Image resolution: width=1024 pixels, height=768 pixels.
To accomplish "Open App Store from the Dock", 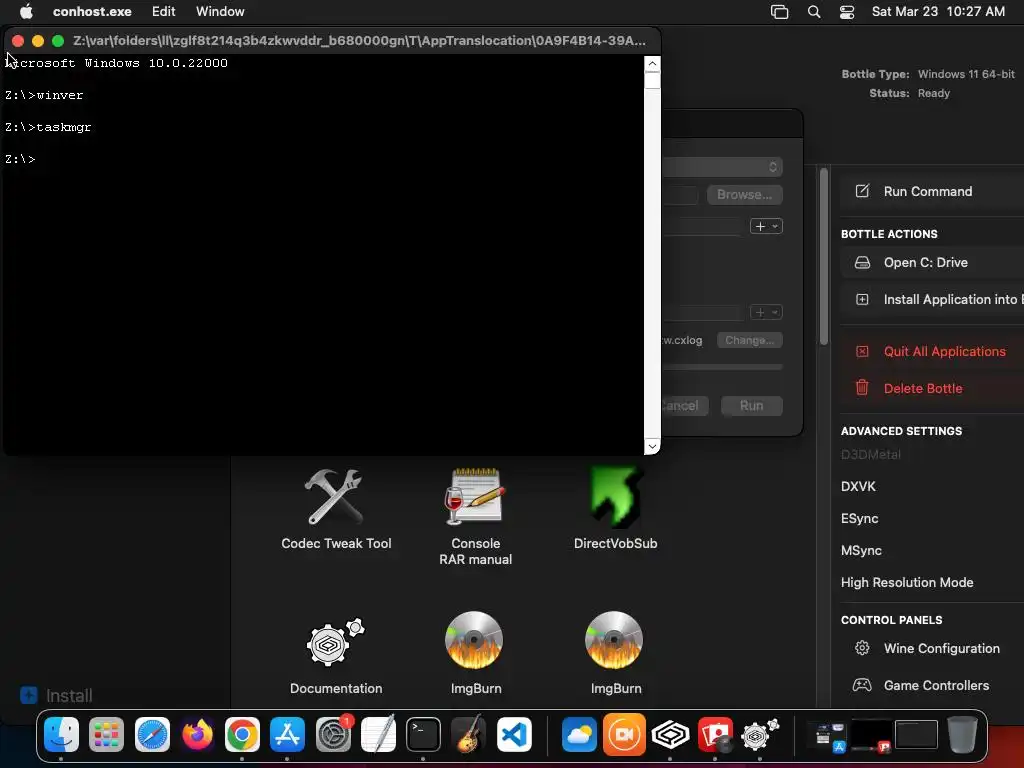I will click(x=287, y=734).
